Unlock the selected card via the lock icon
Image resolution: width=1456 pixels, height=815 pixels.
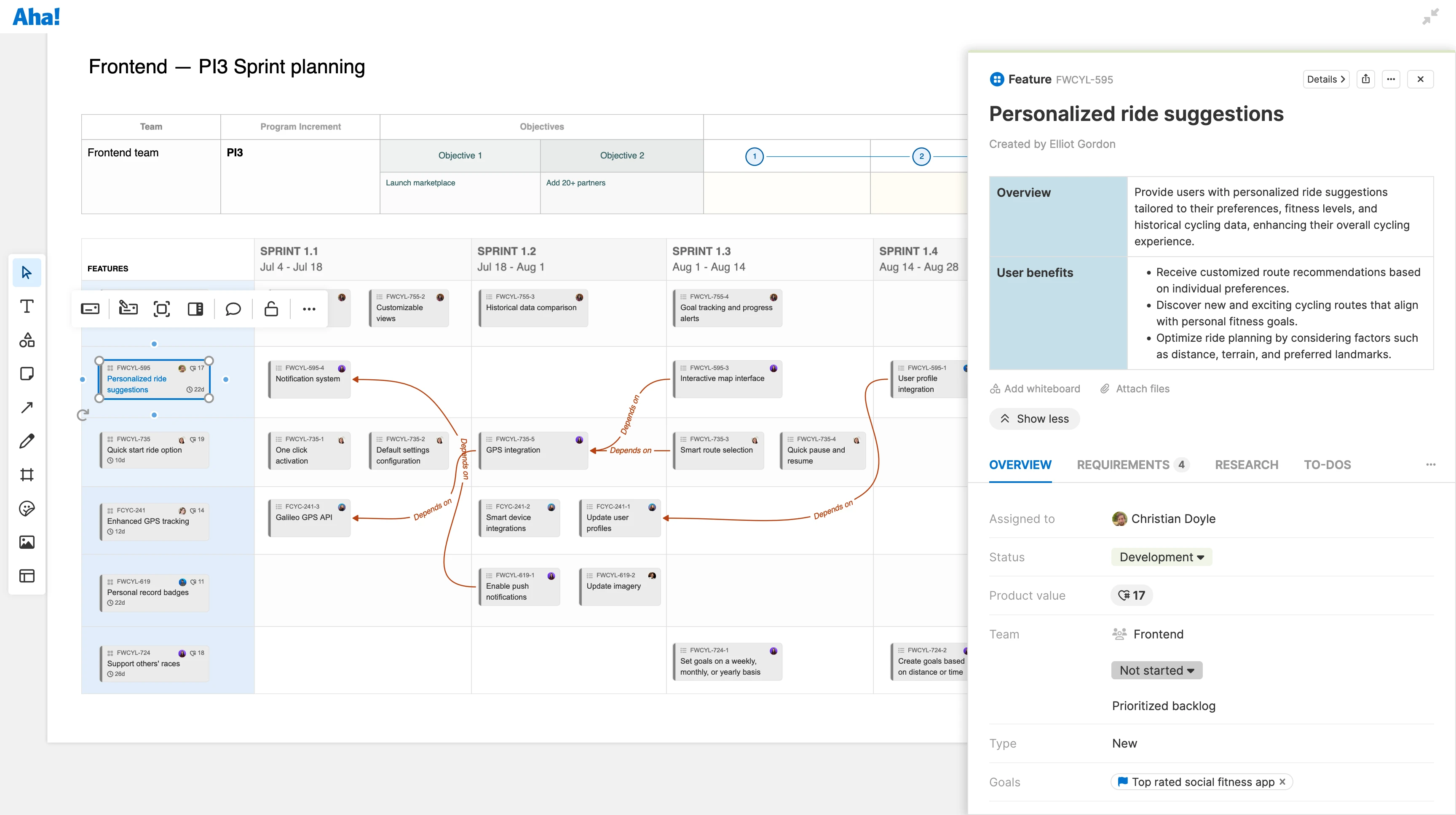point(271,308)
